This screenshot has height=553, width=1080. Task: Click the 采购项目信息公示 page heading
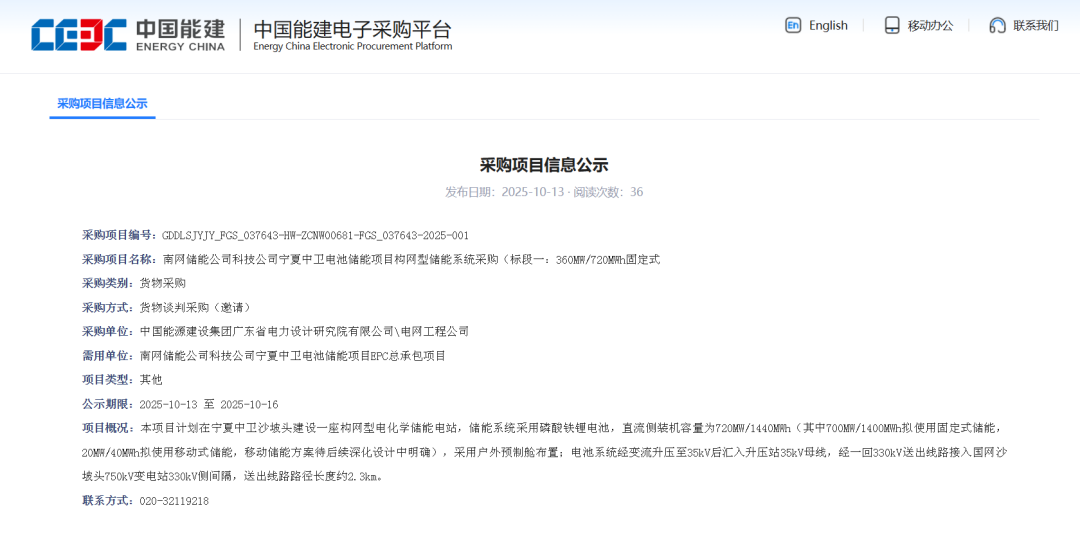click(x=543, y=165)
